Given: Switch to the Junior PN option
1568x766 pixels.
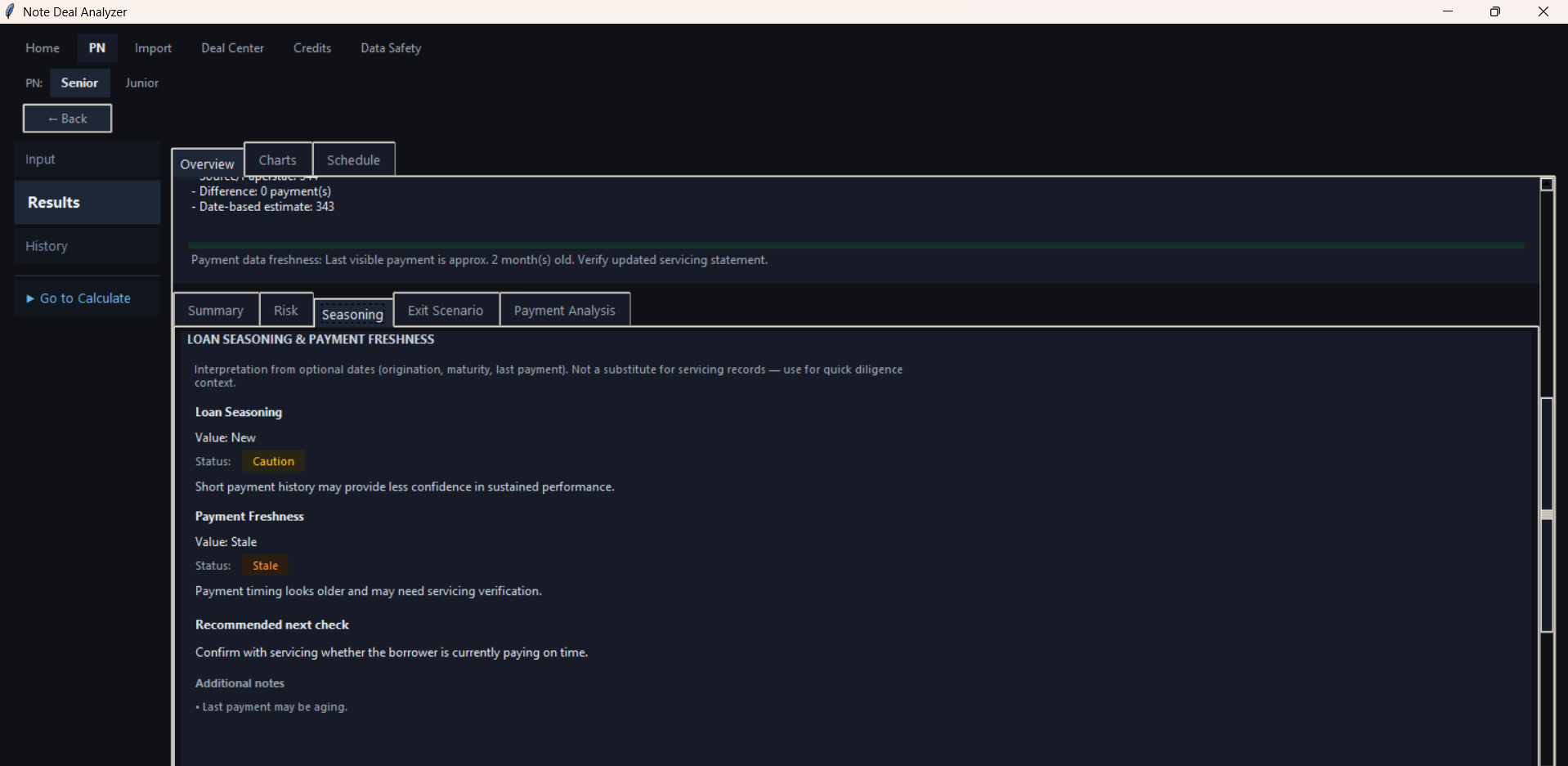Looking at the screenshot, I should (141, 83).
